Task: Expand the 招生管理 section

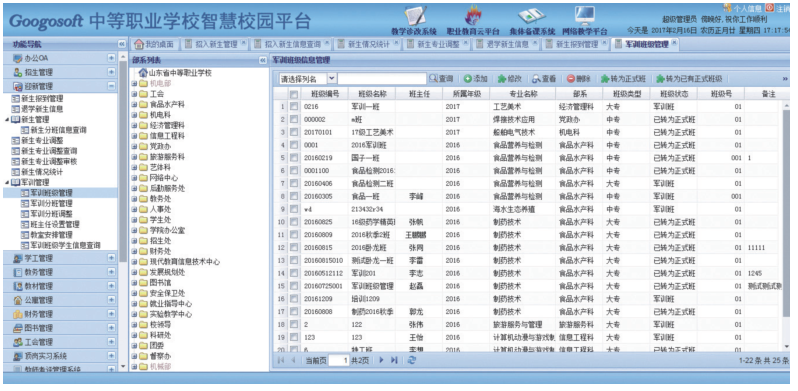Action: coord(111,72)
